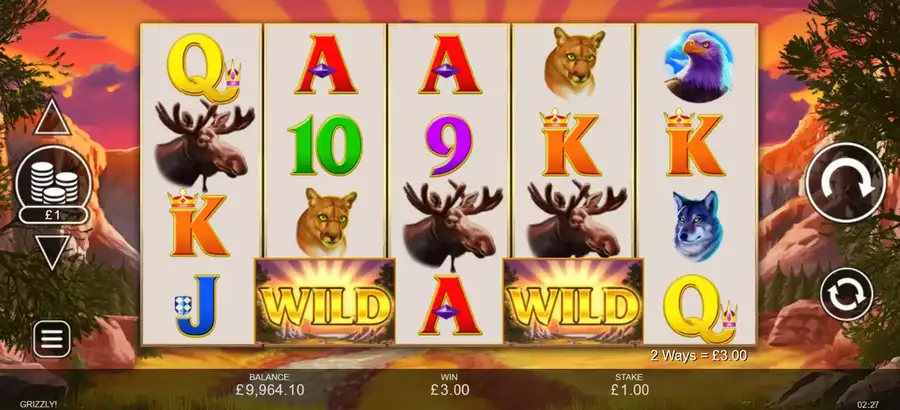The height and width of the screenshot is (410, 900).
Task: Decrease stake with the down arrow
Action: tap(52, 252)
